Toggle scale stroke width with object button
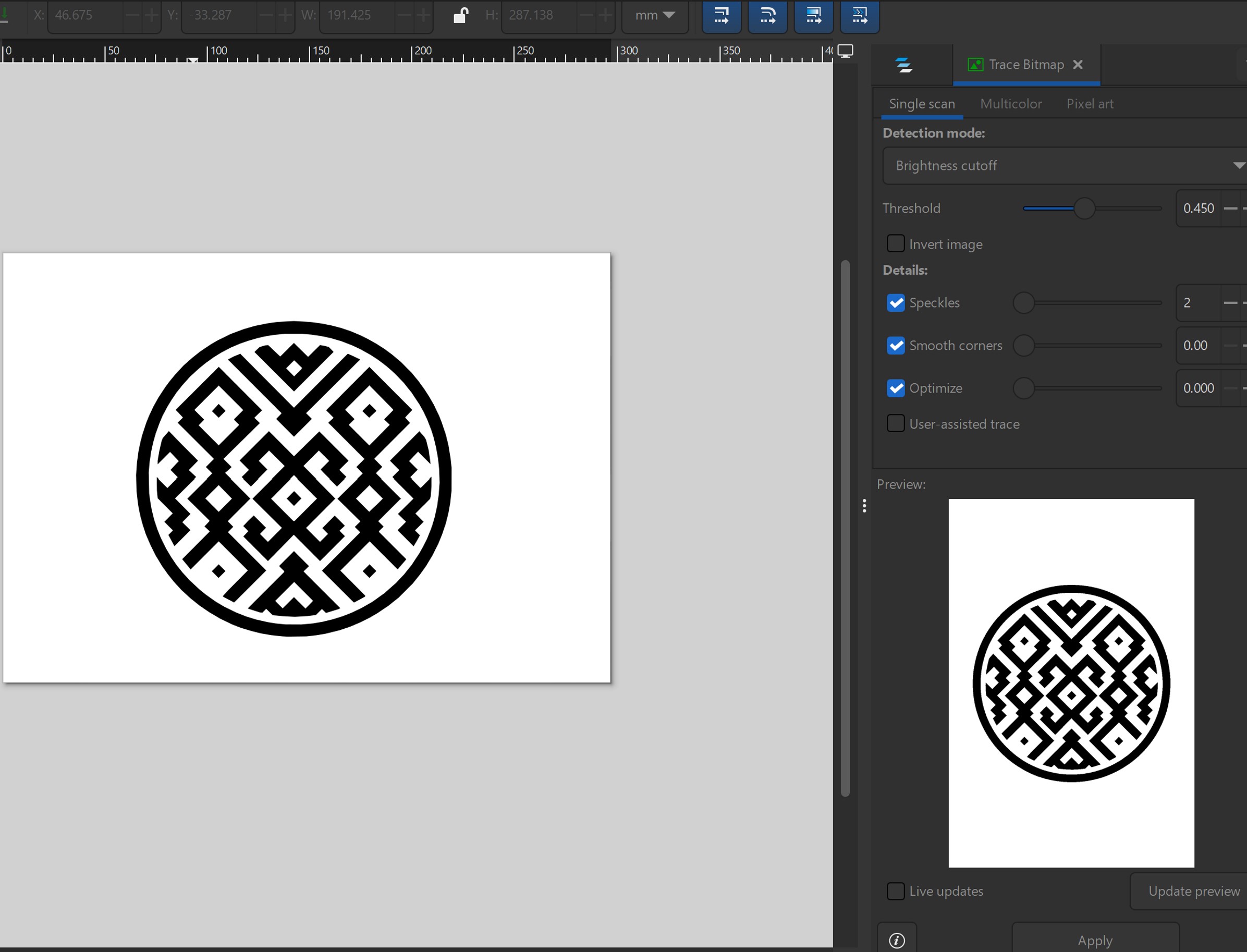 721,16
